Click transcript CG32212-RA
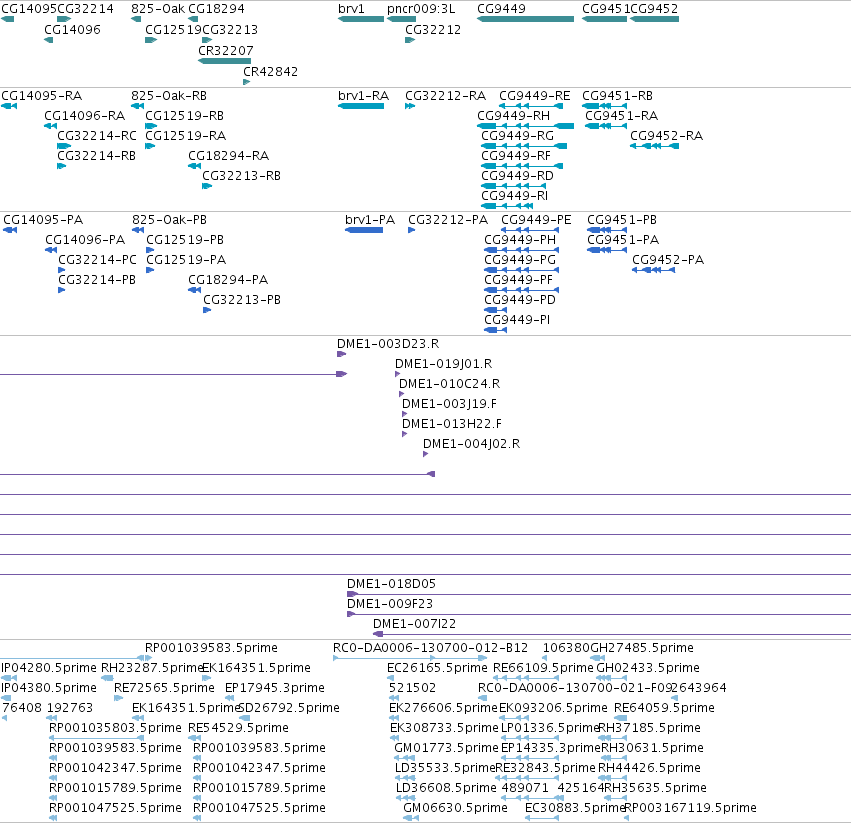The height and width of the screenshot is (823, 851). tap(445, 96)
